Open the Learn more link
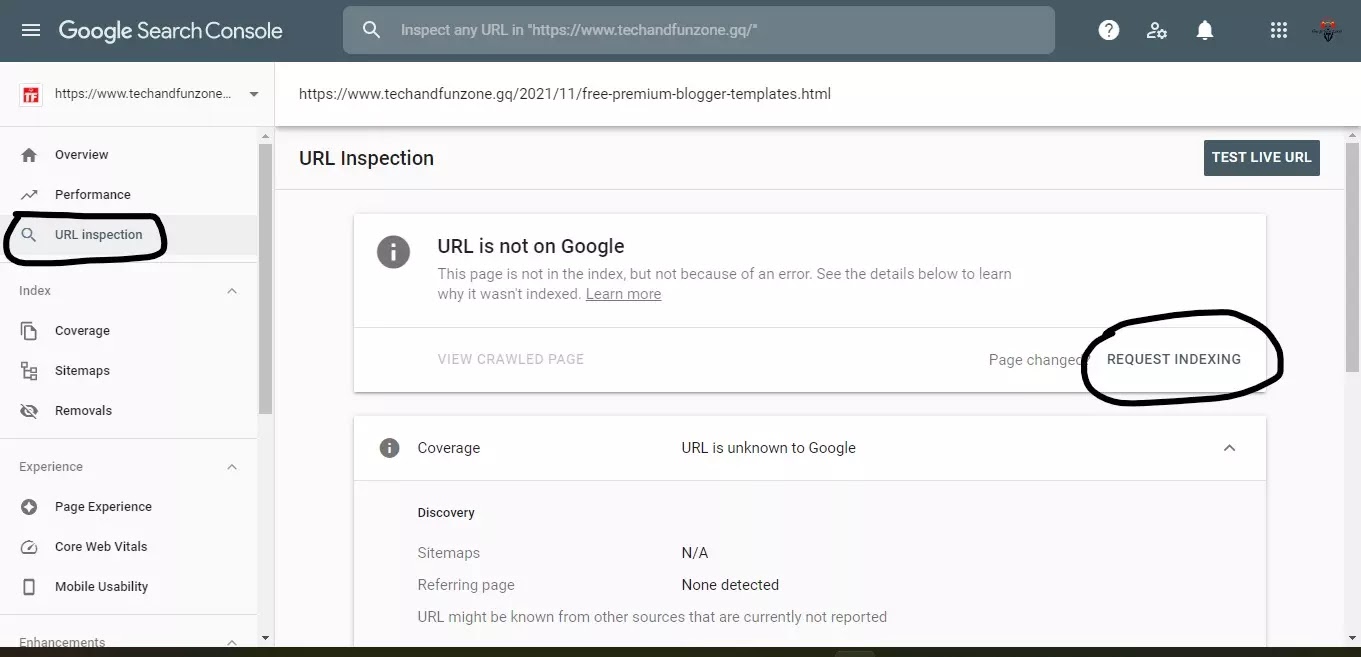1361x657 pixels. pos(623,294)
